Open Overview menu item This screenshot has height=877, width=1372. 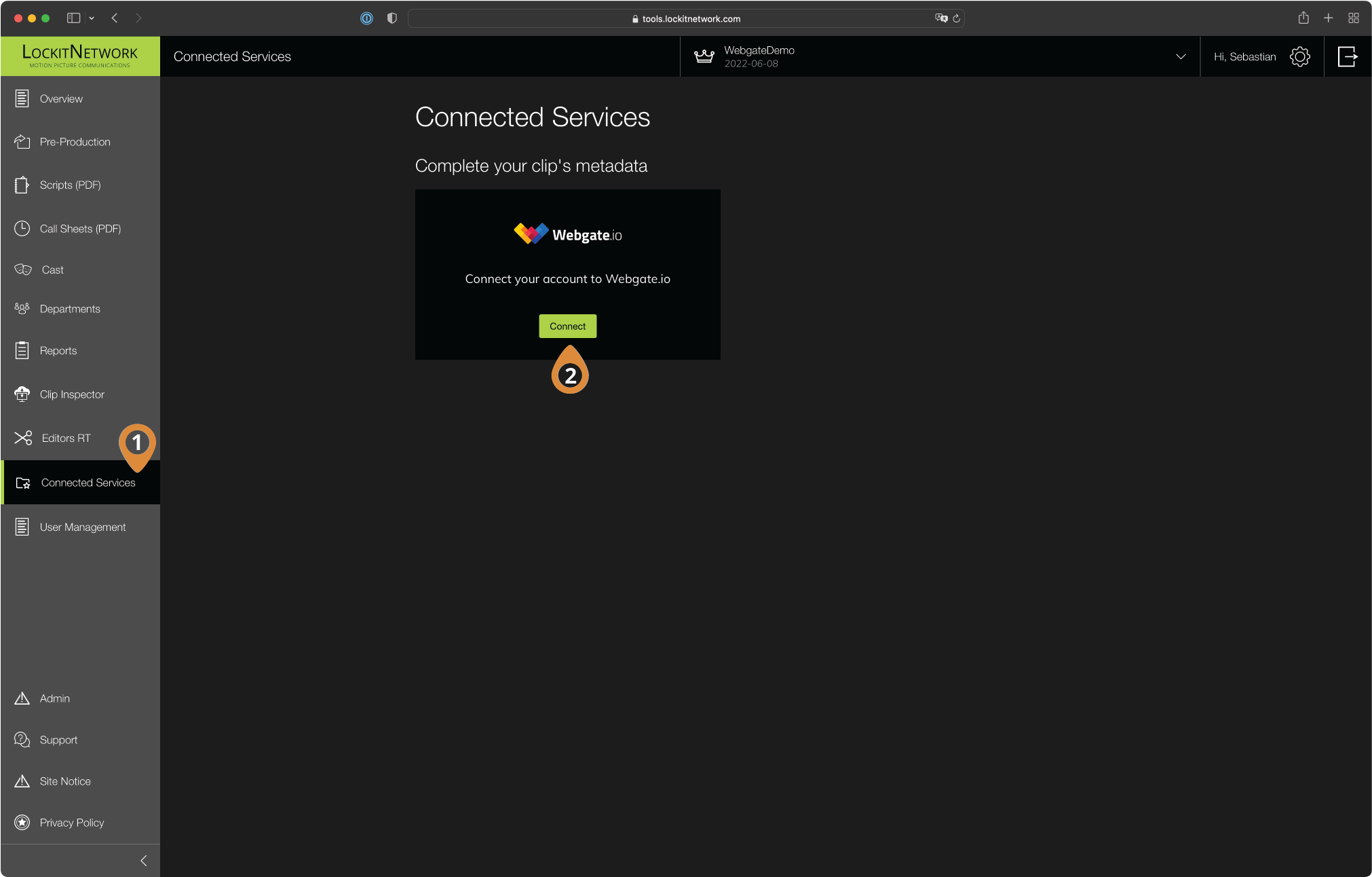pyautogui.click(x=80, y=98)
